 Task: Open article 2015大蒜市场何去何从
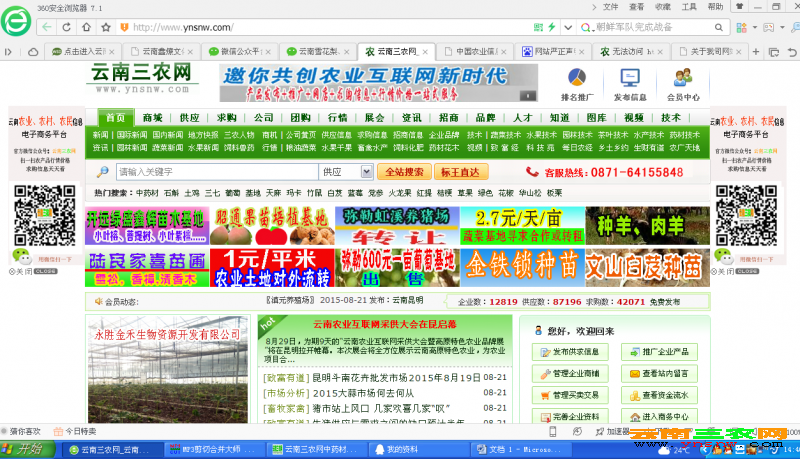[363, 393]
